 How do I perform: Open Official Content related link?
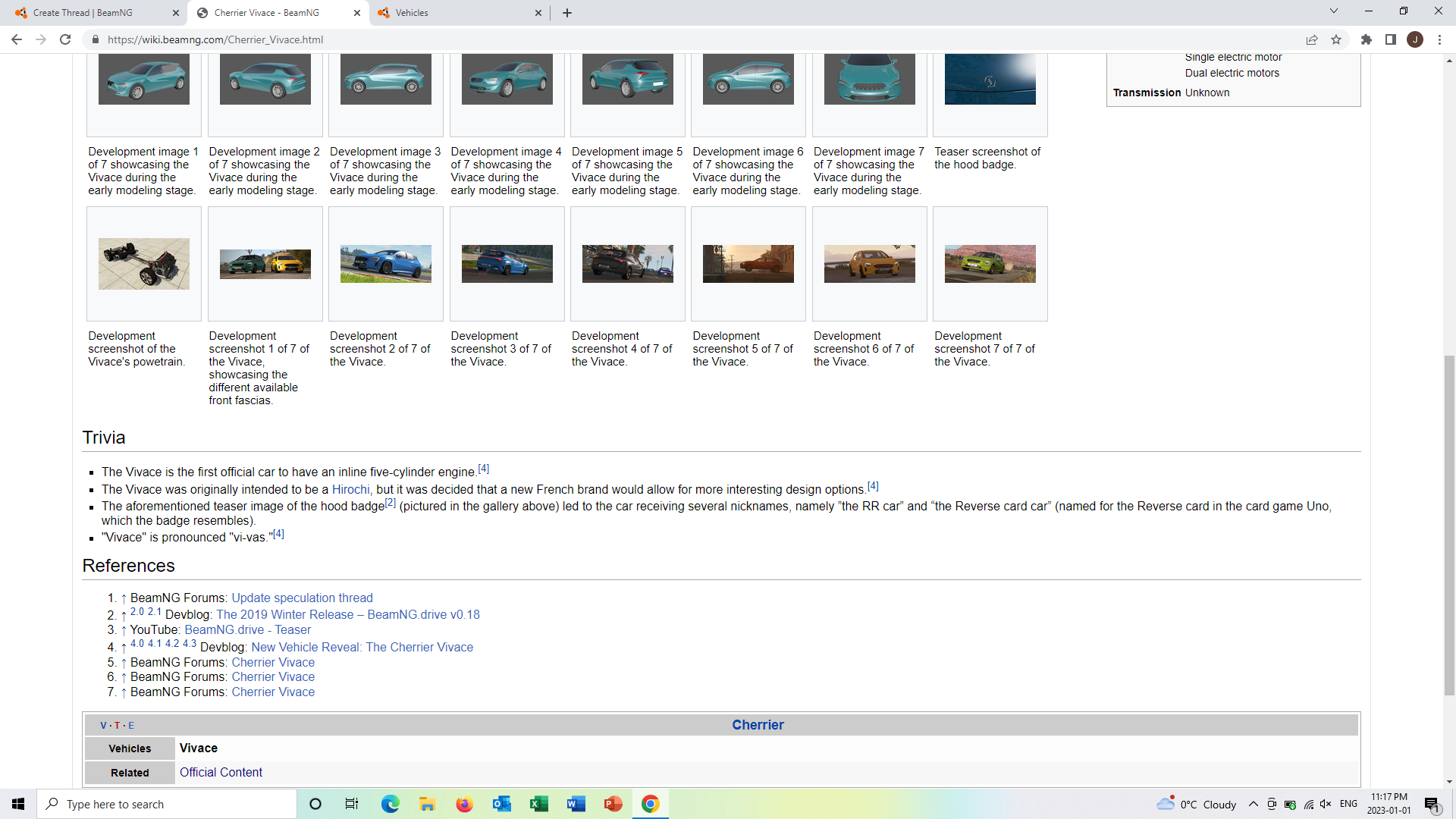pyautogui.click(x=221, y=773)
